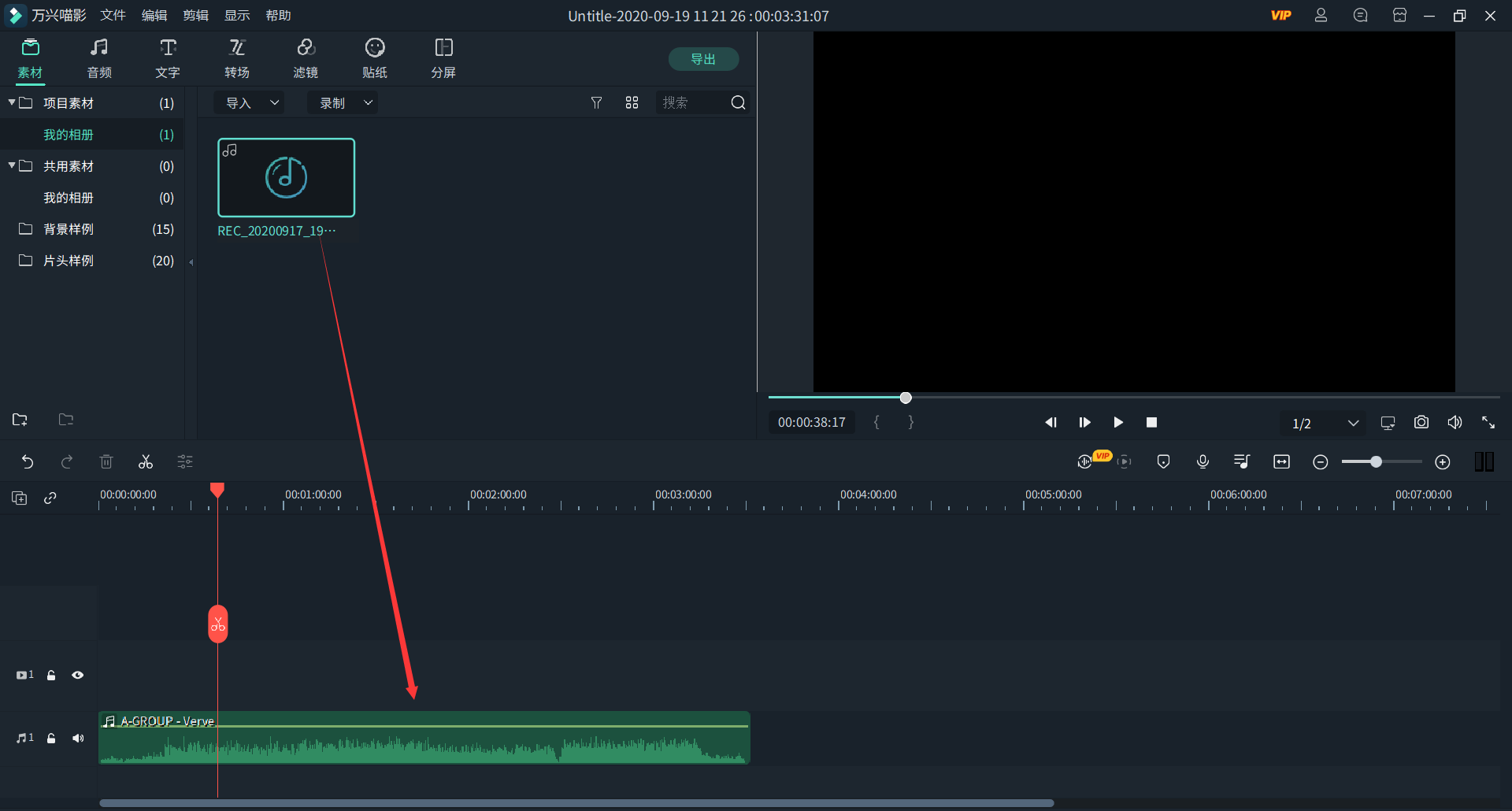Click the undo arrow icon
The image size is (1512, 811).
(x=28, y=462)
